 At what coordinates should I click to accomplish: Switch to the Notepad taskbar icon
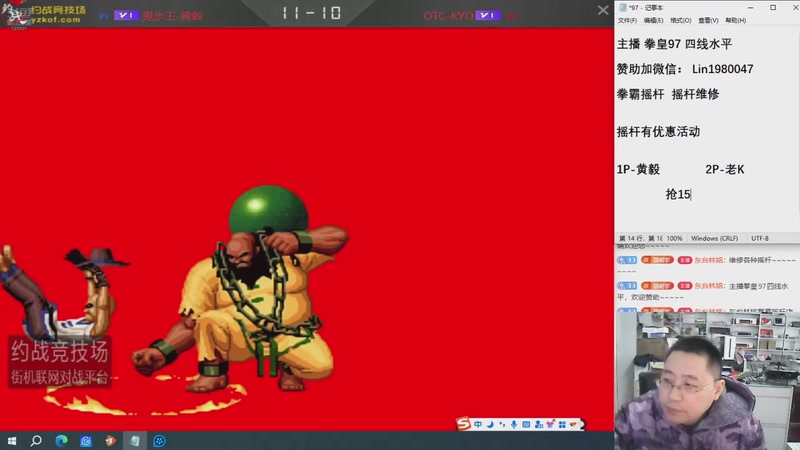click(135, 441)
